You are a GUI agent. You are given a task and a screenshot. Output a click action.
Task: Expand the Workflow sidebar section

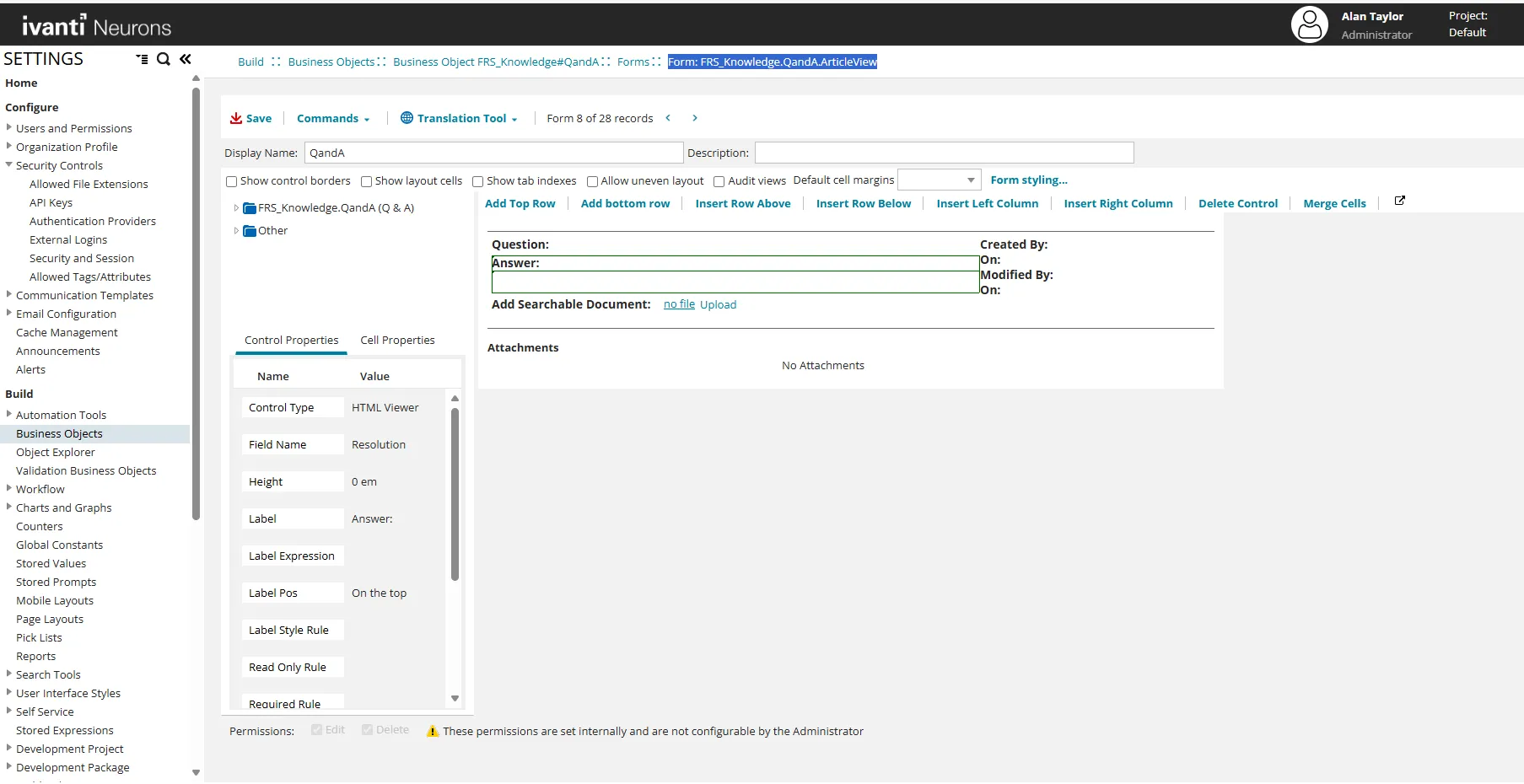tap(9, 488)
